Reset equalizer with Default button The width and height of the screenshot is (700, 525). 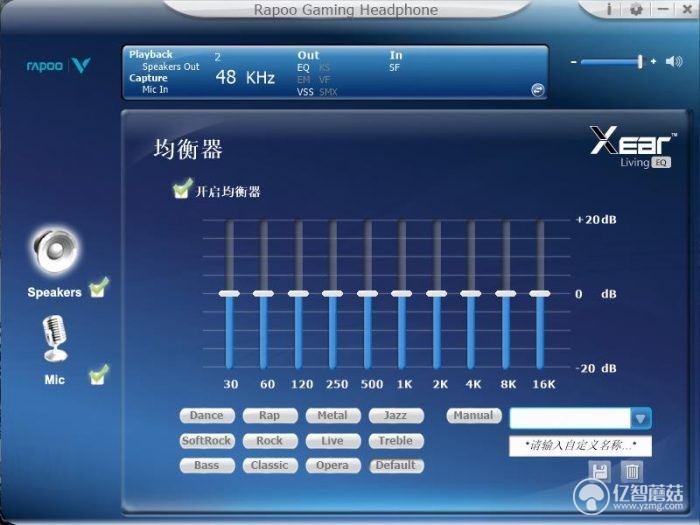[x=396, y=465]
